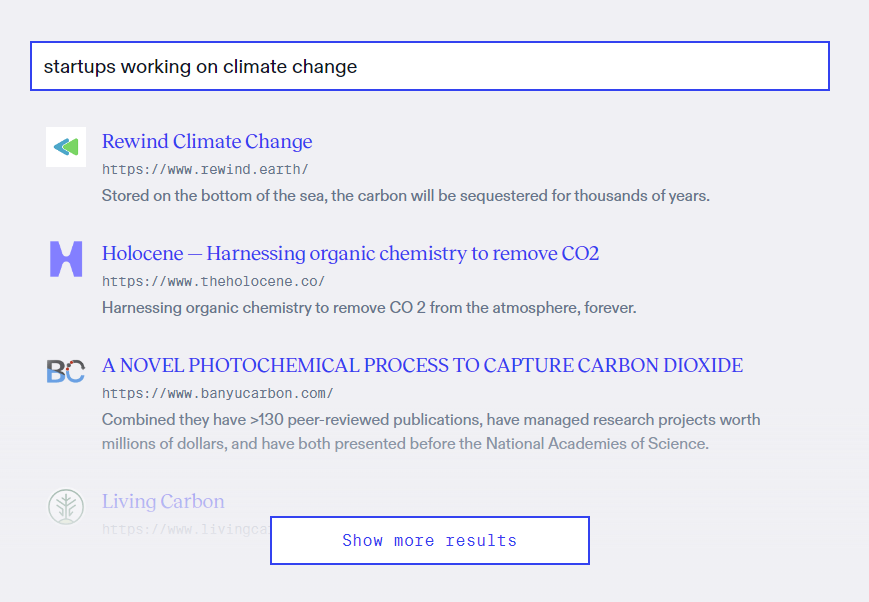Click the 'Combined they have >130 peer-reviewed publications' line

tap(430, 420)
